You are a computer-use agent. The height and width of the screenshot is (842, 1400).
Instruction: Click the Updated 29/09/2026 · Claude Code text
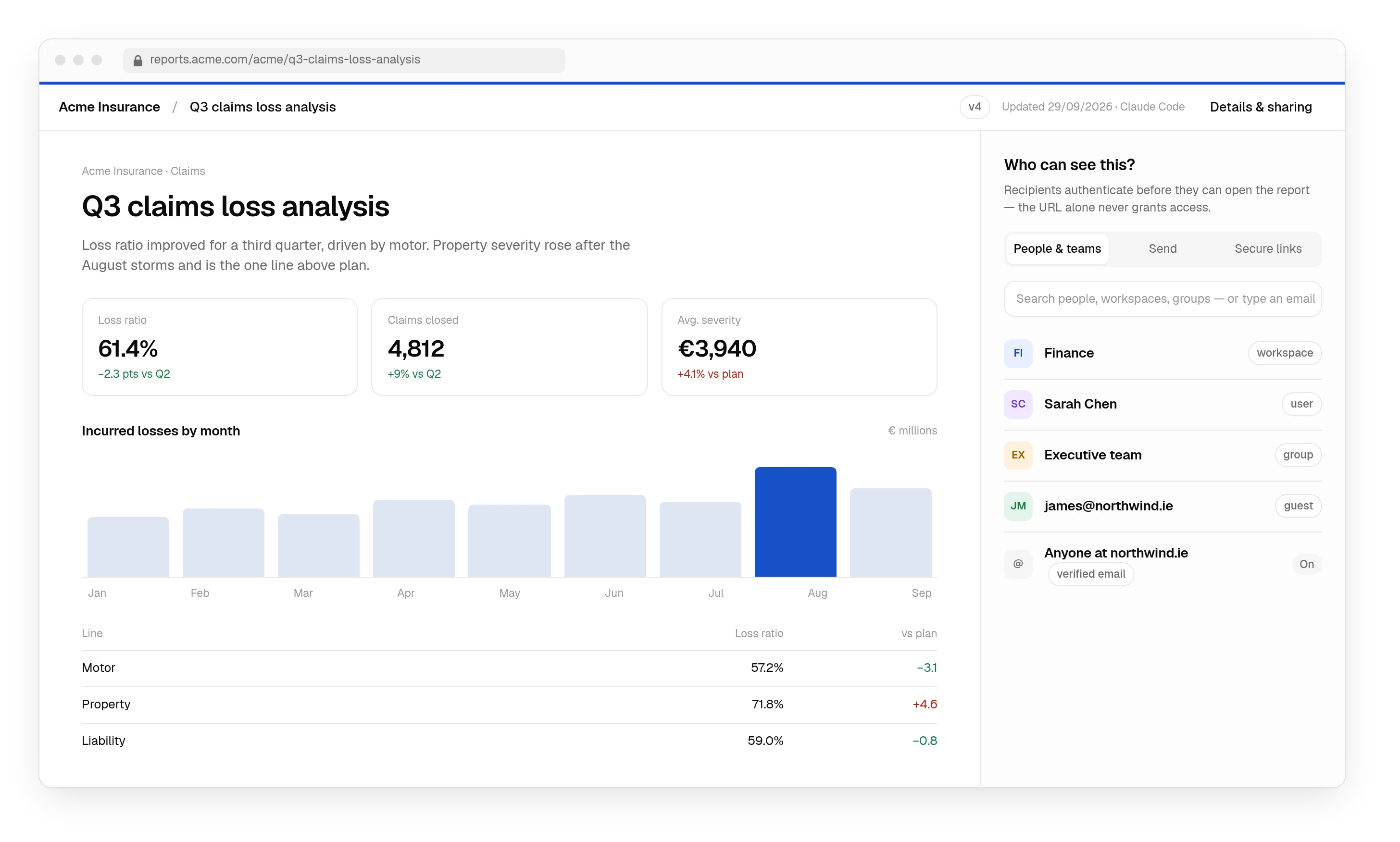tap(1092, 107)
